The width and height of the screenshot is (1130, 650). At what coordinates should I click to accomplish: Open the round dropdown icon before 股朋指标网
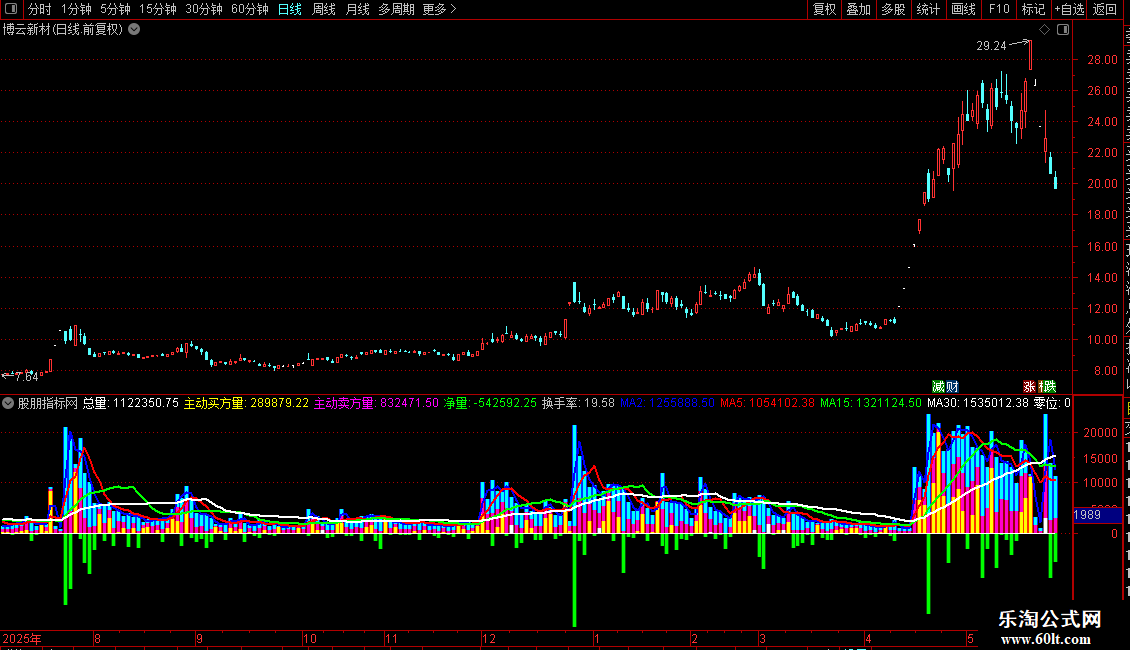point(7,404)
